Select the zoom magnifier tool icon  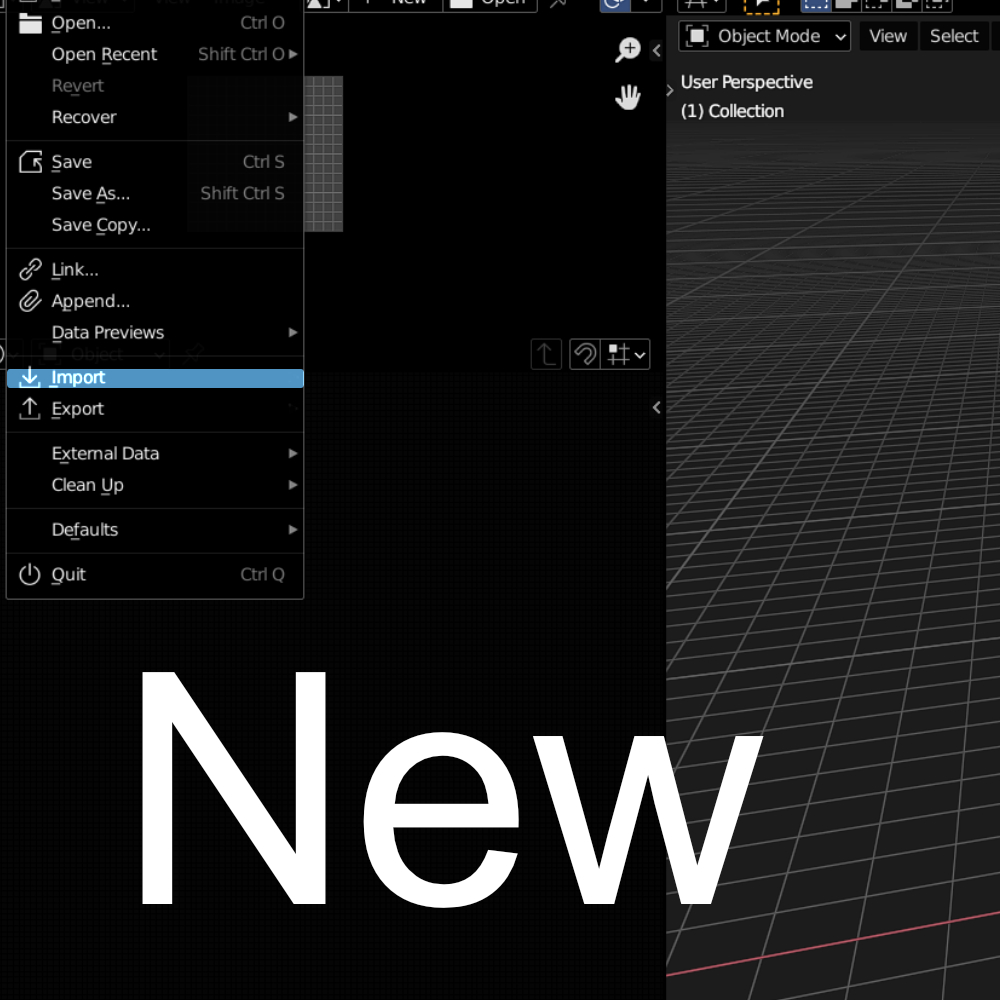tap(628, 50)
